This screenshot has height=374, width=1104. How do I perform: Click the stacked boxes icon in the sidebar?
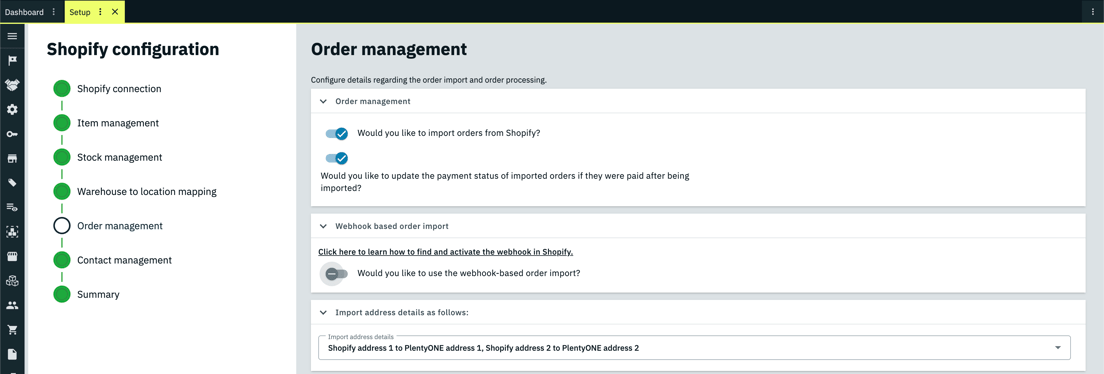pyautogui.click(x=12, y=281)
